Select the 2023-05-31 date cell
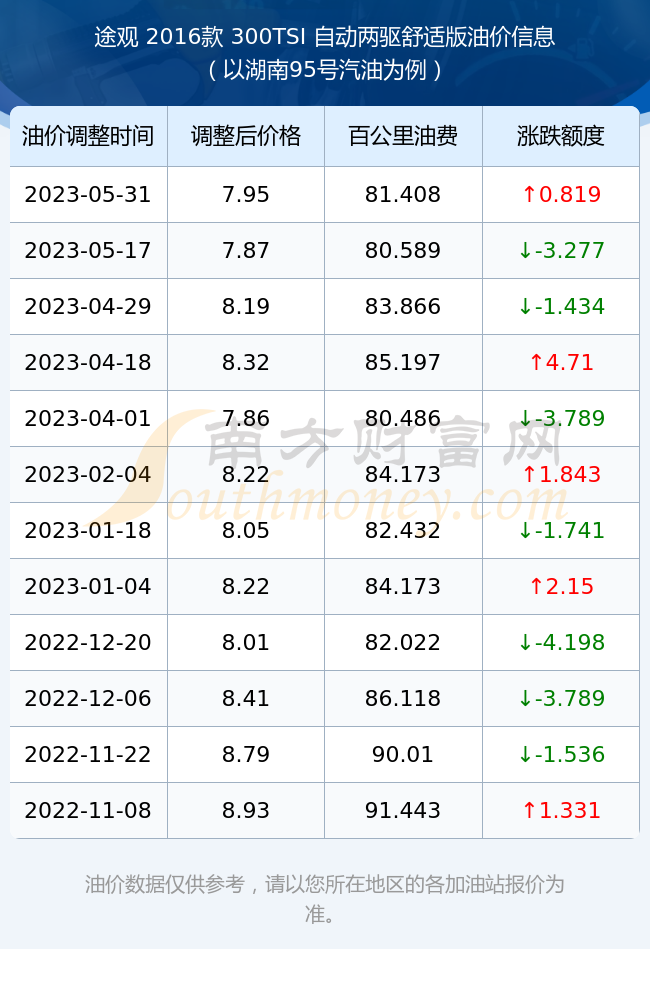 click(88, 195)
